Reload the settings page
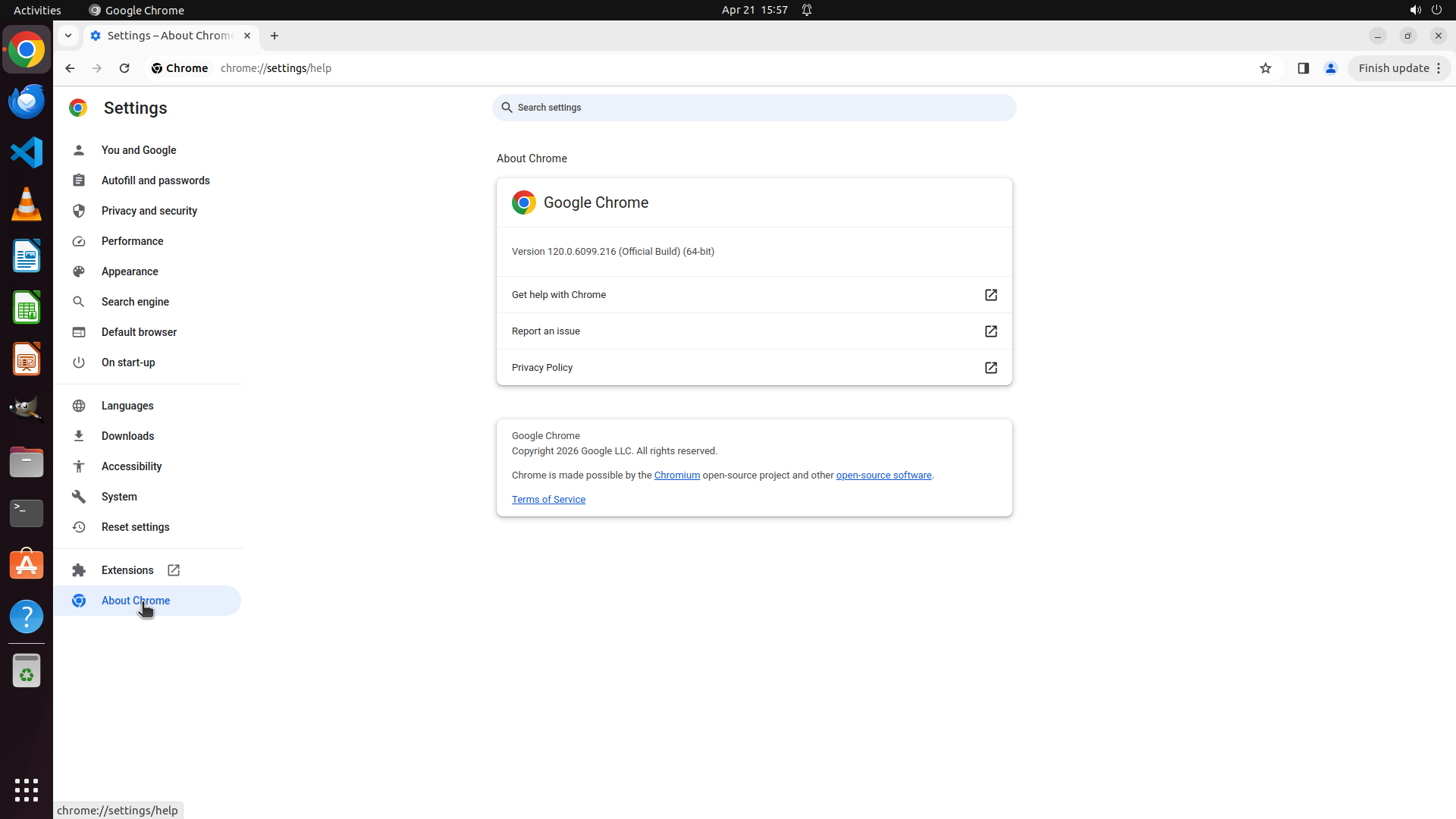1456x819 pixels. click(x=124, y=68)
